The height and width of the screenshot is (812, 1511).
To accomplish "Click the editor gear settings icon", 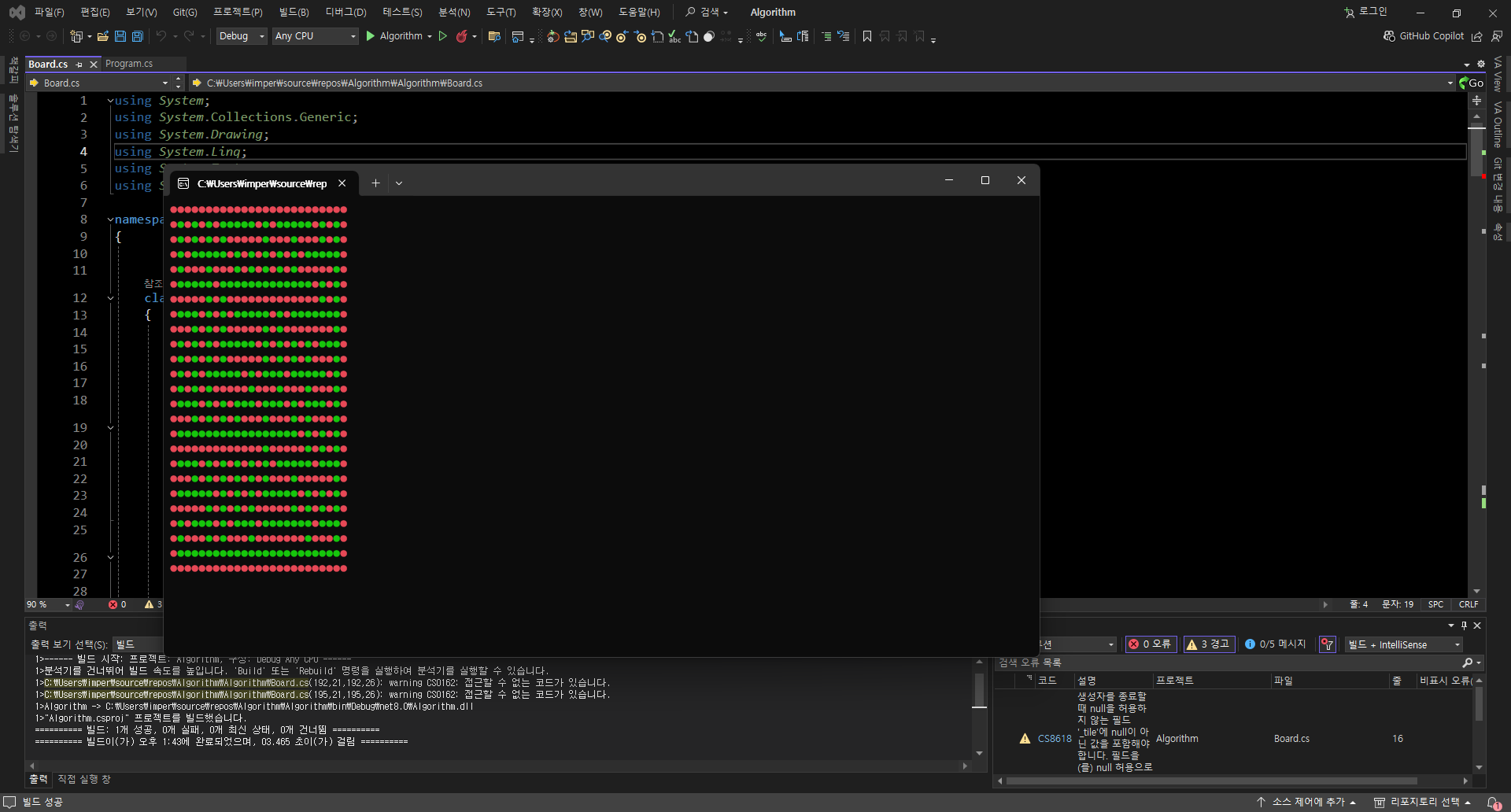I will click(x=1481, y=65).
